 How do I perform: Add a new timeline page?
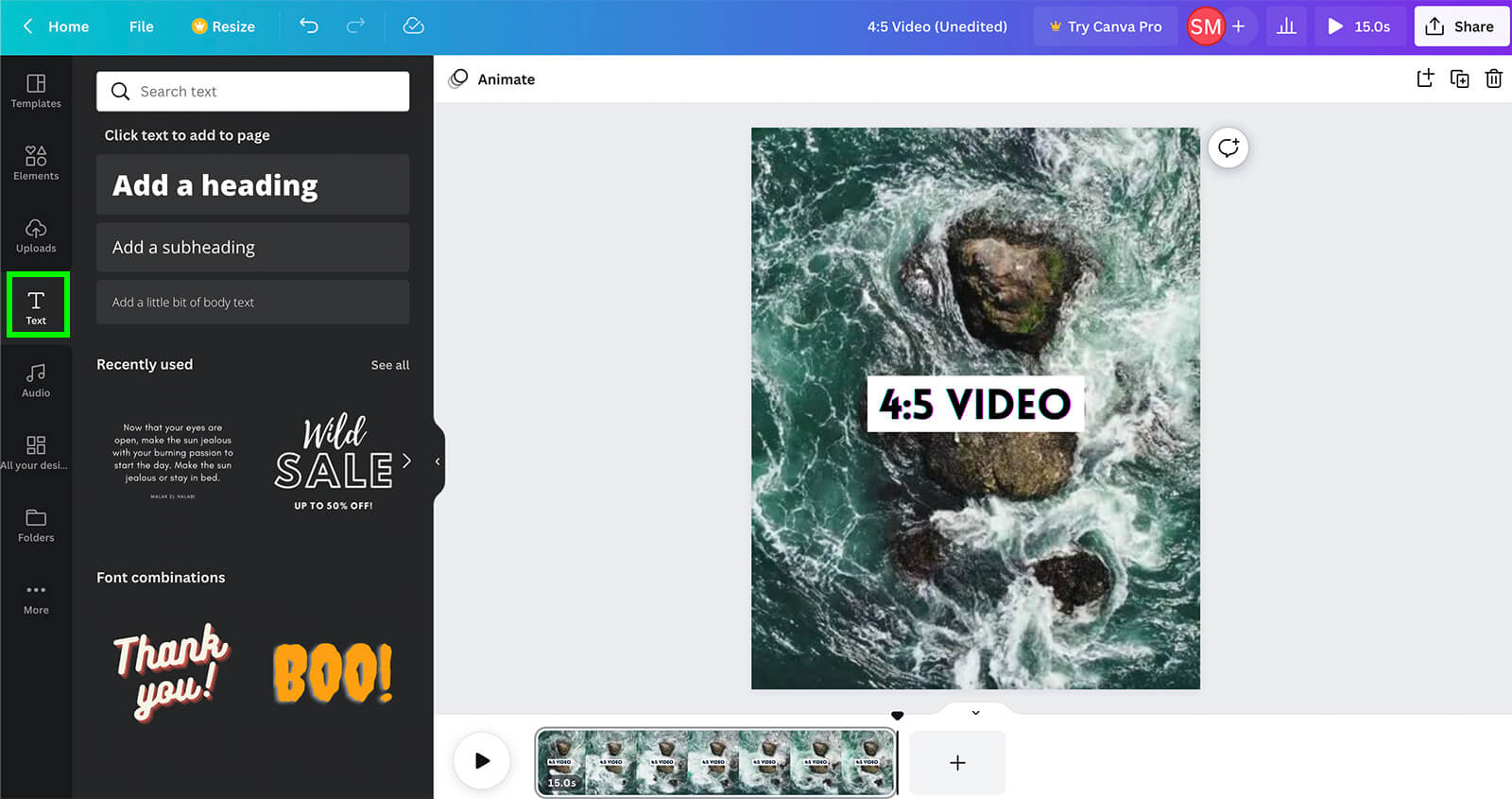coord(957,762)
